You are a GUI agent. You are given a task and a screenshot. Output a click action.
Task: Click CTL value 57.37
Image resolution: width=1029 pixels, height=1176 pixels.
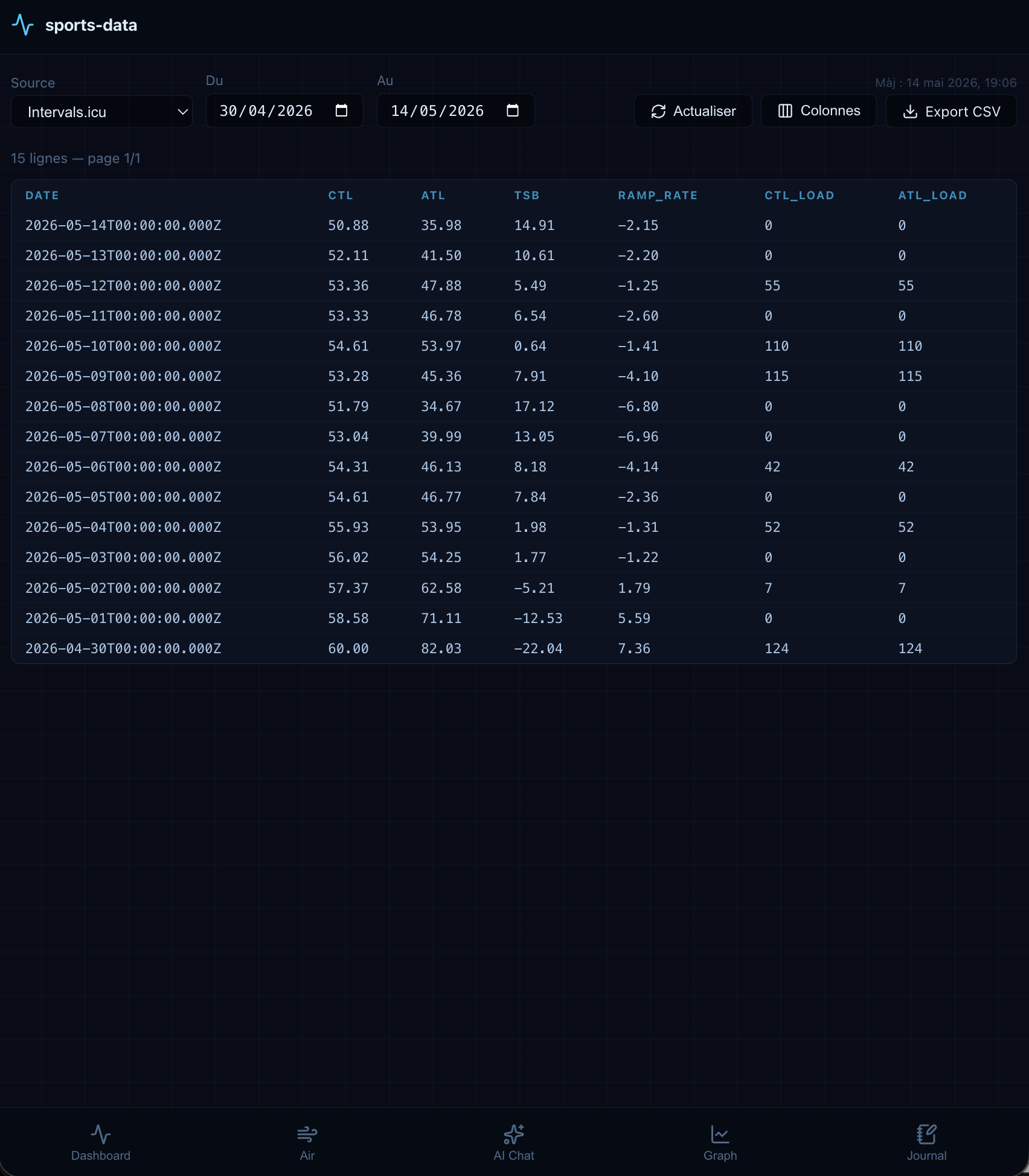click(x=348, y=588)
